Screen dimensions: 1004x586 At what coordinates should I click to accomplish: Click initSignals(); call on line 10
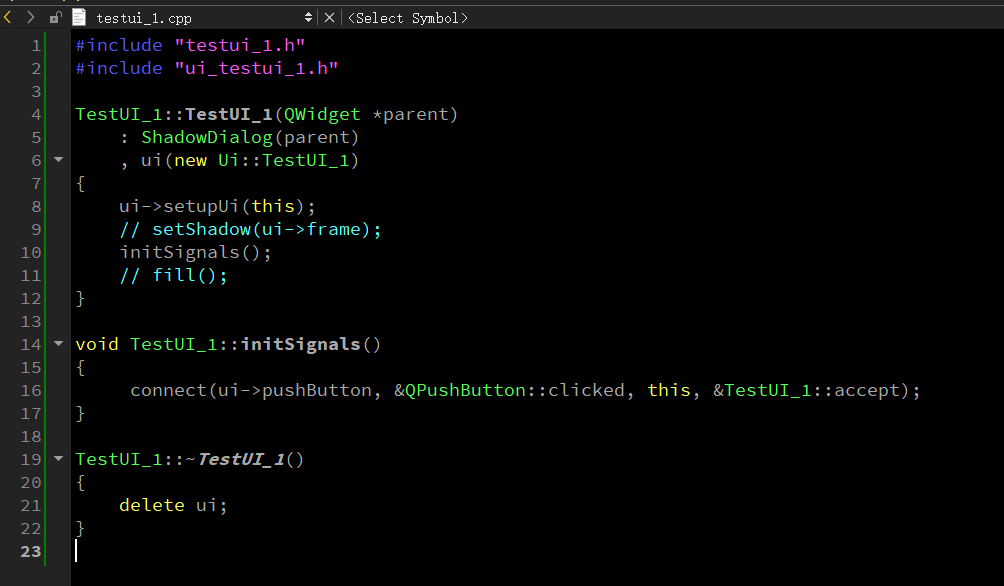point(196,252)
